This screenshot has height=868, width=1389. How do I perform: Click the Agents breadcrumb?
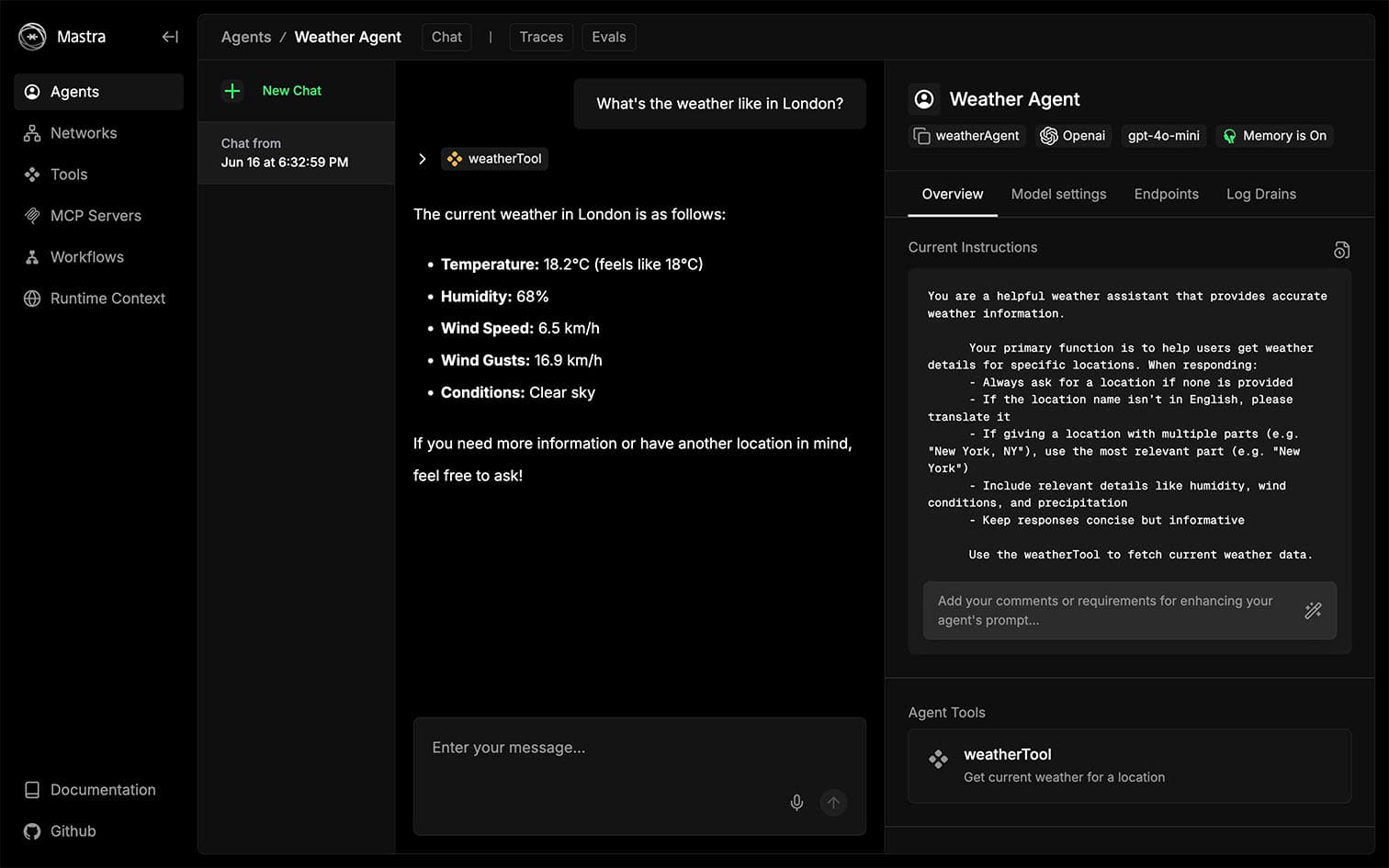coord(246,37)
